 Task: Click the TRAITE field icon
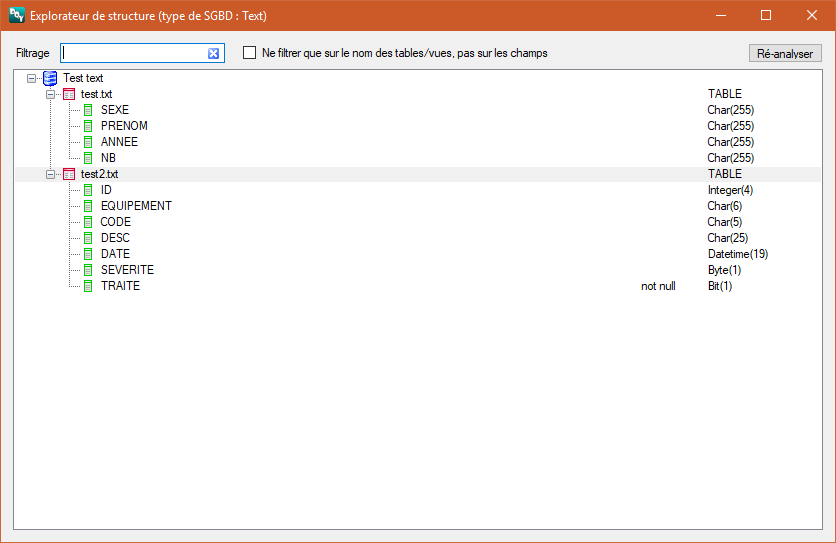[x=89, y=286]
